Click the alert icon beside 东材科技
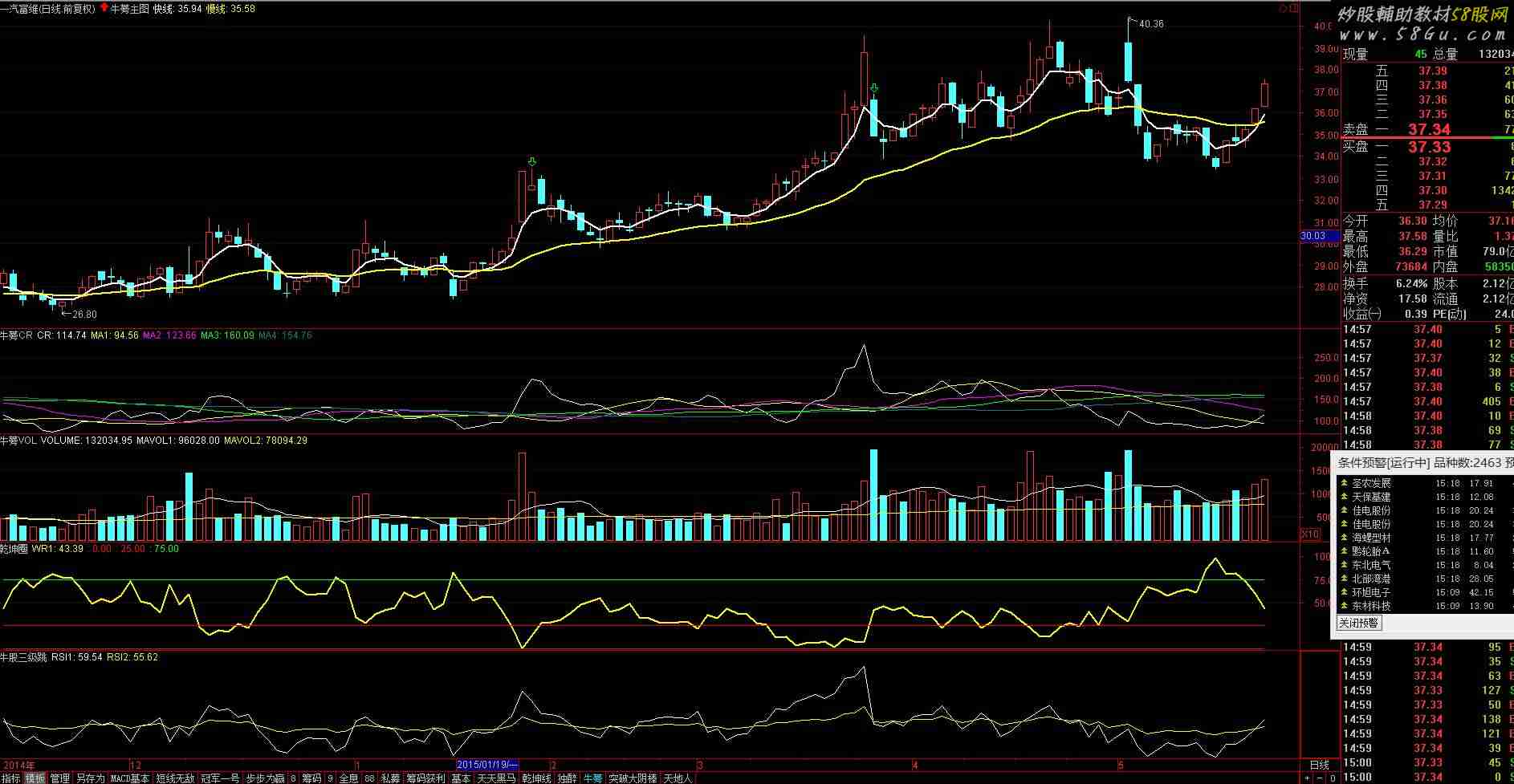1514x784 pixels. tap(1345, 606)
